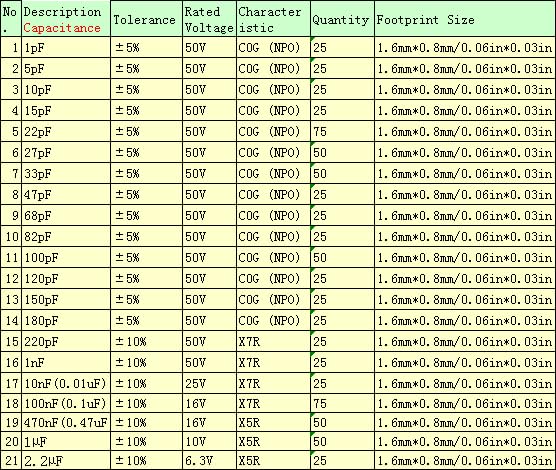Select the 22pF capacitance cell
556x470 pixels.
66,132
